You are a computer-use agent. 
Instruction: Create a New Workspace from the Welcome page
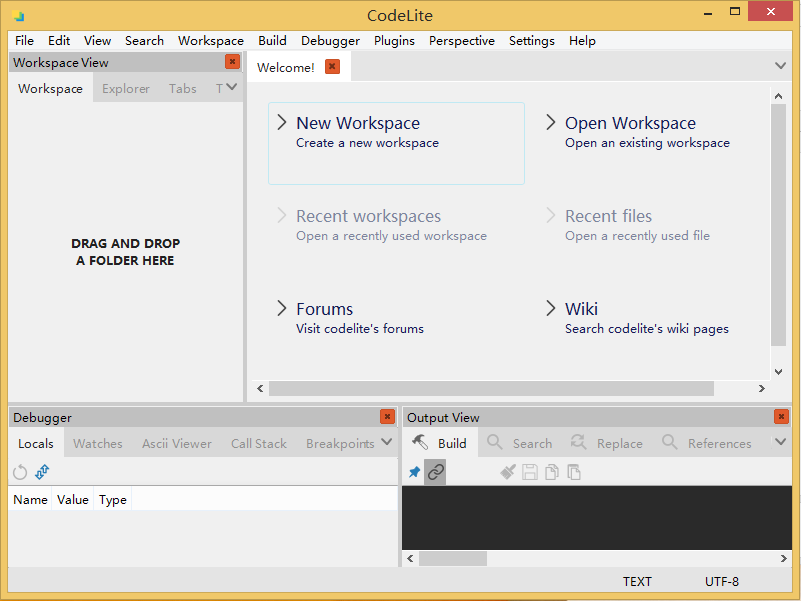pyautogui.click(x=358, y=122)
